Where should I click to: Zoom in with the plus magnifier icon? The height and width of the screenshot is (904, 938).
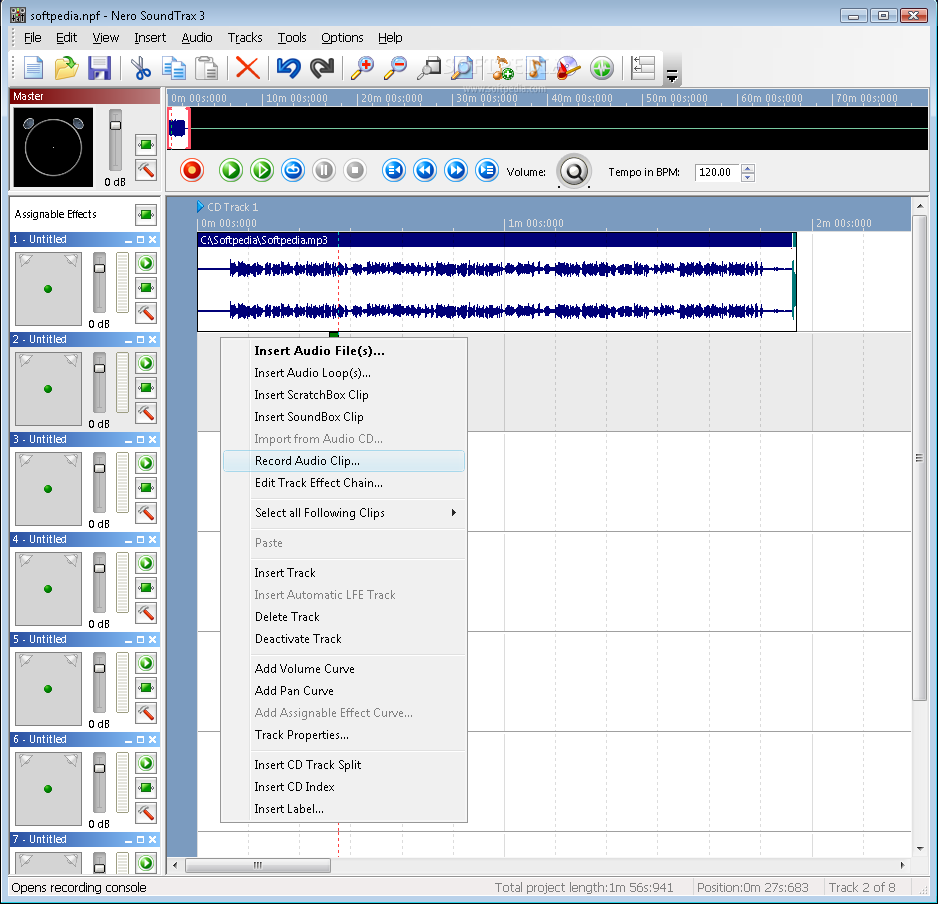pos(362,68)
